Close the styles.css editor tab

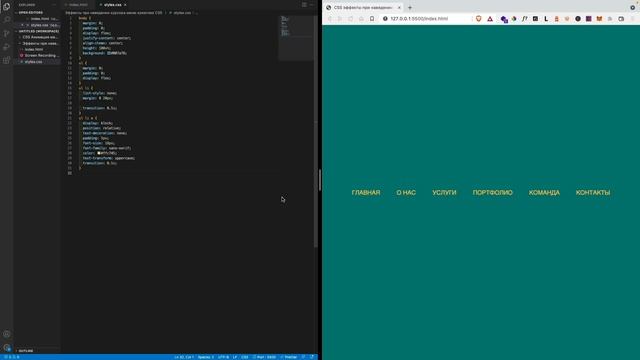(125, 4)
